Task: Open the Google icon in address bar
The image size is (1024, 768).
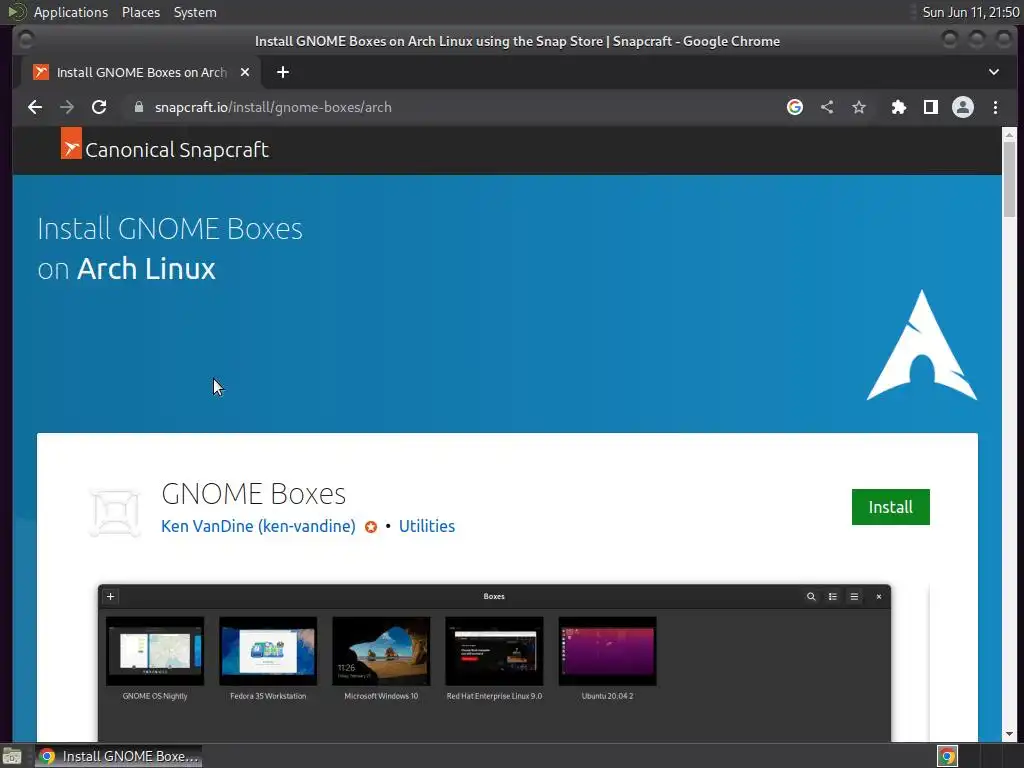Action: tap(794, 107)
